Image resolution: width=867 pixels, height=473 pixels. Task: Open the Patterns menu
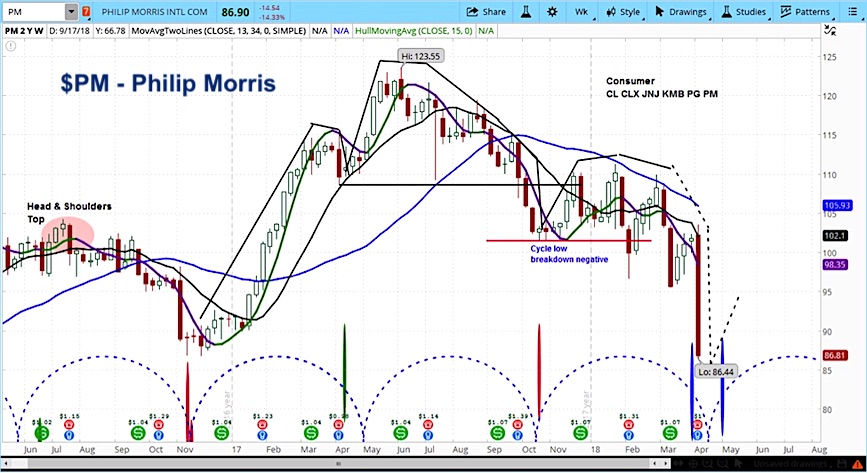point(806,12)
